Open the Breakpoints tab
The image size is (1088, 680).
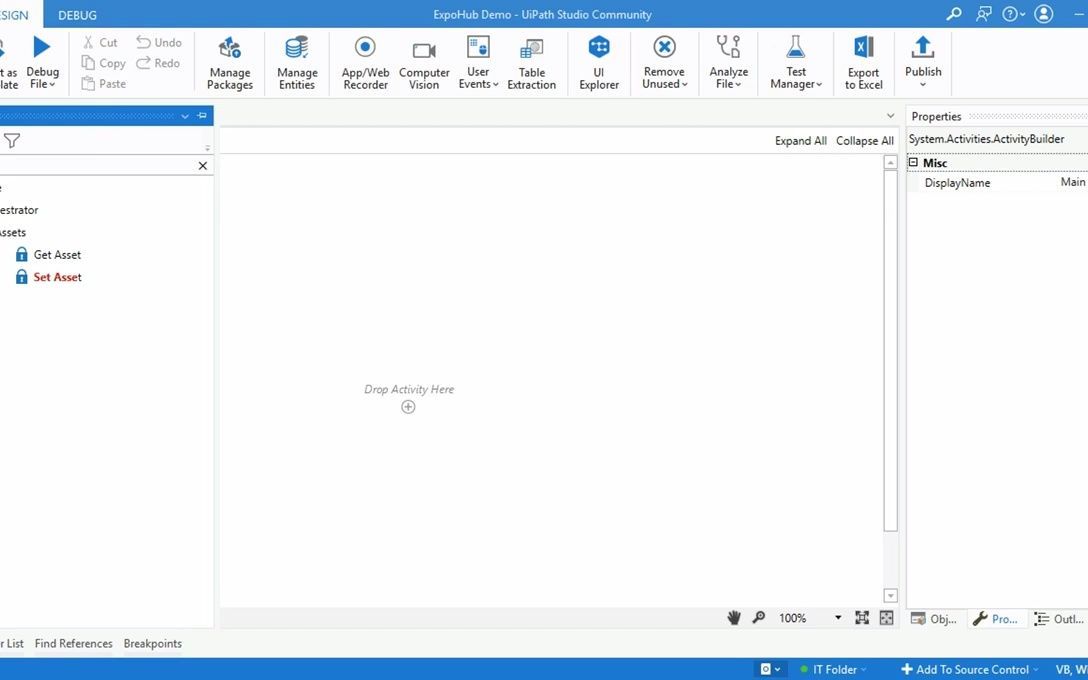[x=153, y=643]
